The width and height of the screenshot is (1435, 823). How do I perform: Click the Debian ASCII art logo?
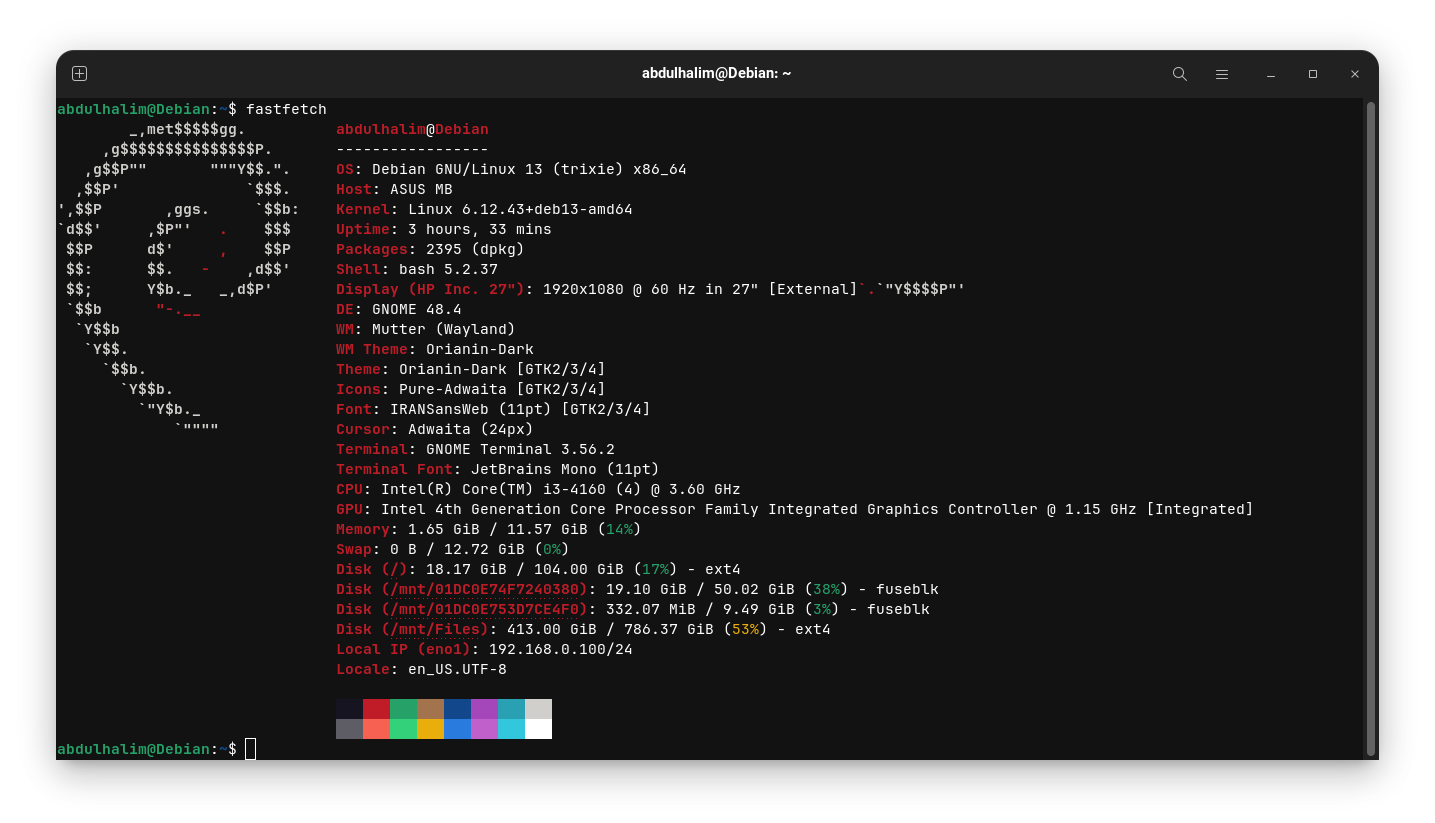coord(175,270)
